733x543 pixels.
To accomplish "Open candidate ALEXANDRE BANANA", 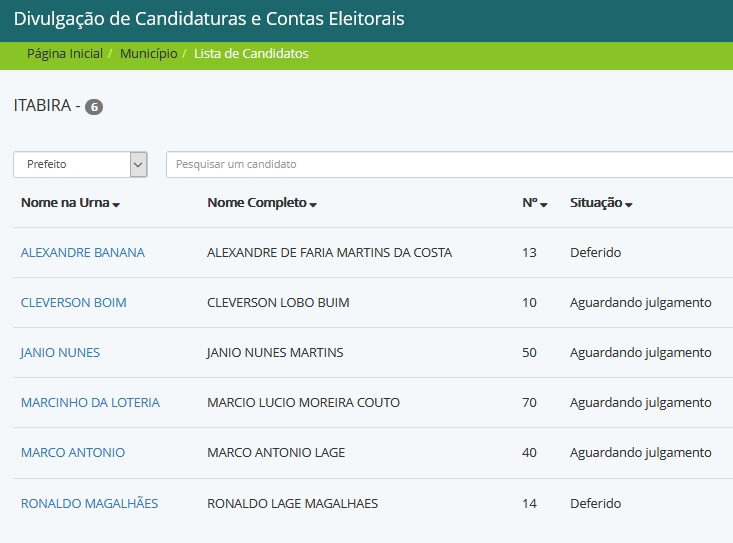I will [83, 252].
